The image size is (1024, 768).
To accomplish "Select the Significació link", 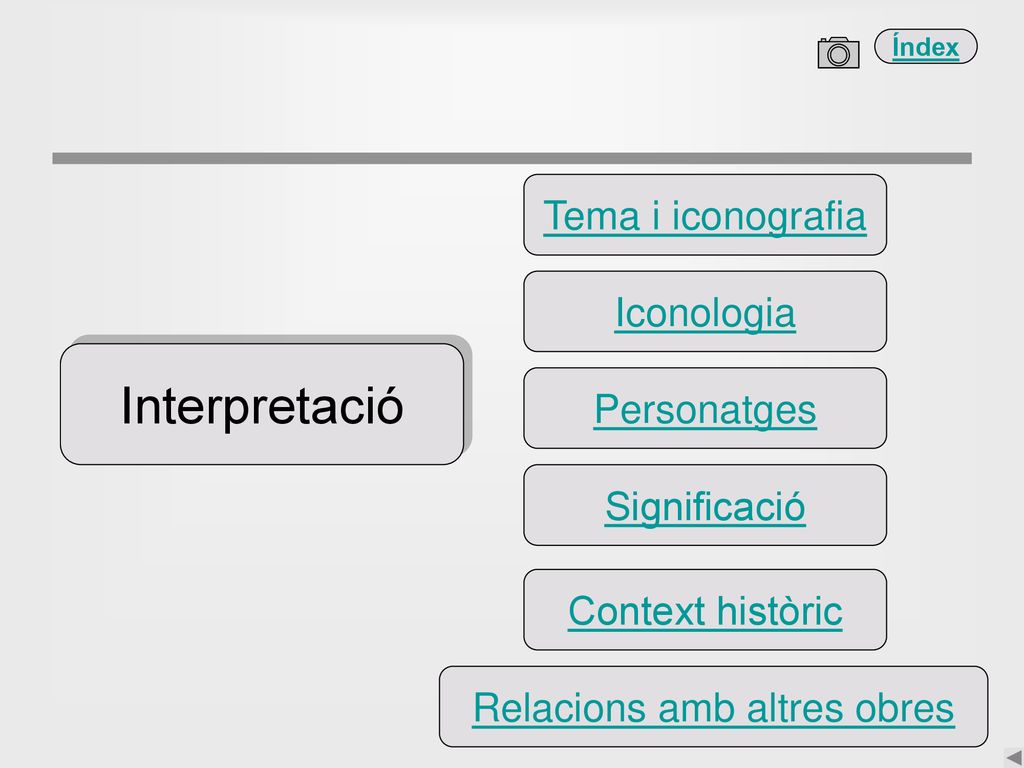I will (705, 506).
